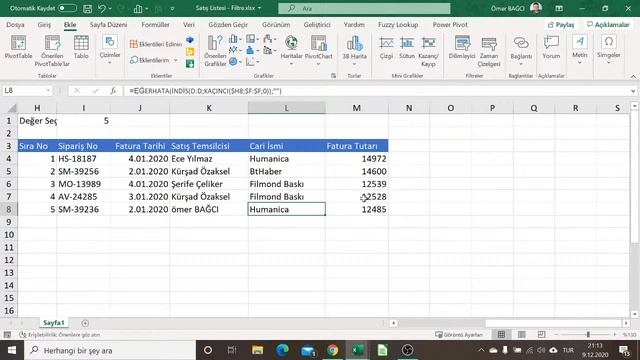640x360 pixels.
Task: Toggle Otomatik Kaydet switch
Action: click(67, 8)
